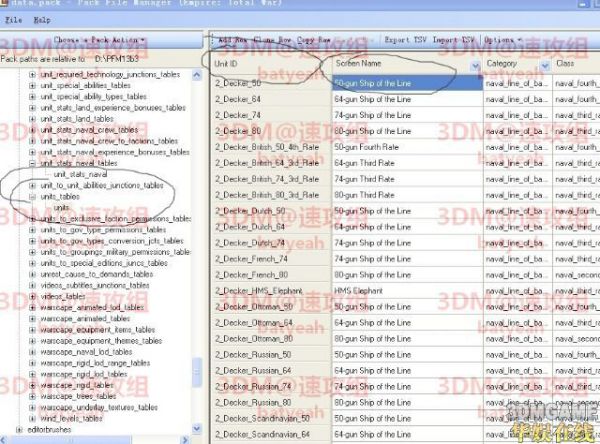Click plus icon beside wind_levels_tables
This screenshot has height=444, width=600.
click(32, 418)
